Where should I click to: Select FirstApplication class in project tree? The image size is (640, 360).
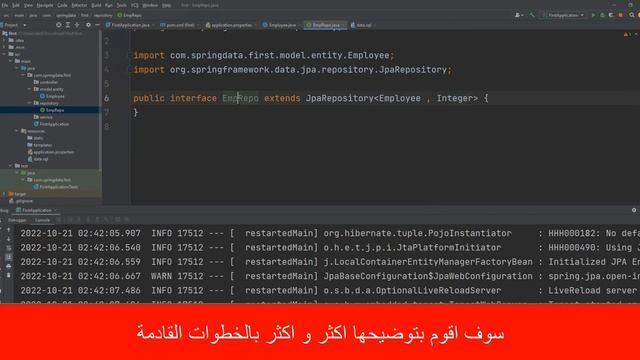[x=51, y=124]
